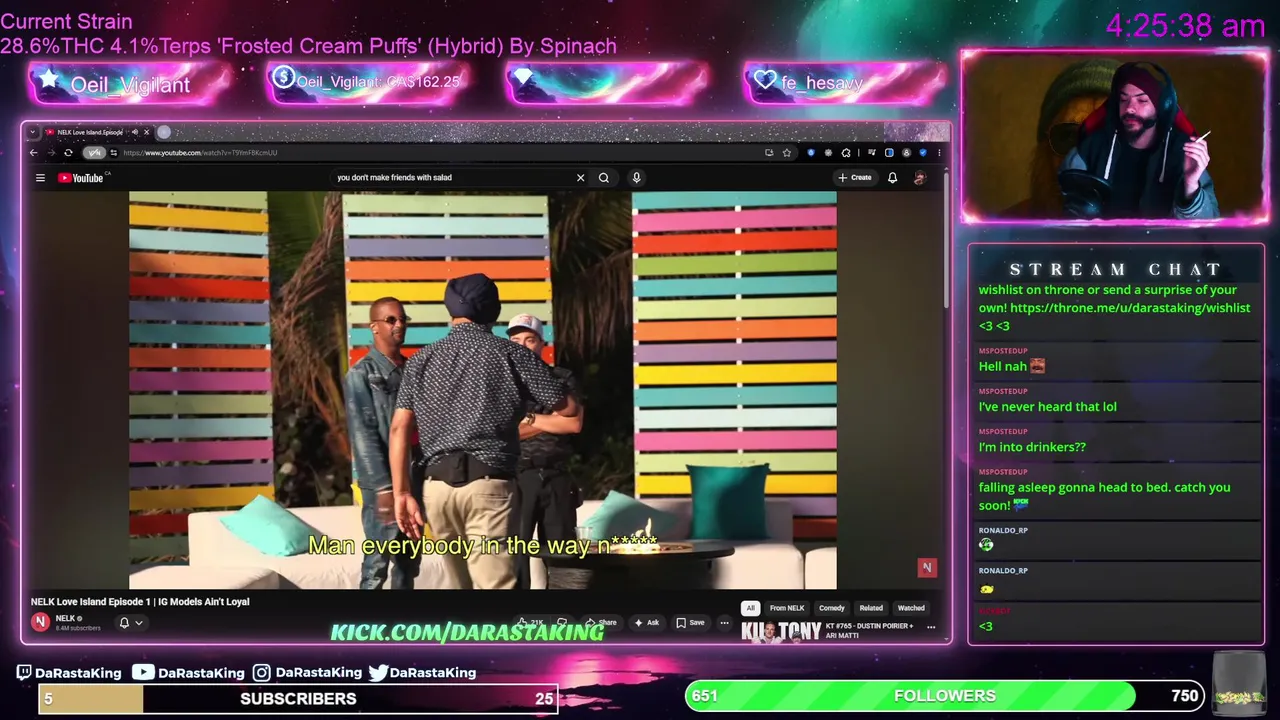Open the browser extensions puzzle icon
Image resolution: width=1280 pixels, height=720 pixels.
pyautogui.click(x=846, y=153)
